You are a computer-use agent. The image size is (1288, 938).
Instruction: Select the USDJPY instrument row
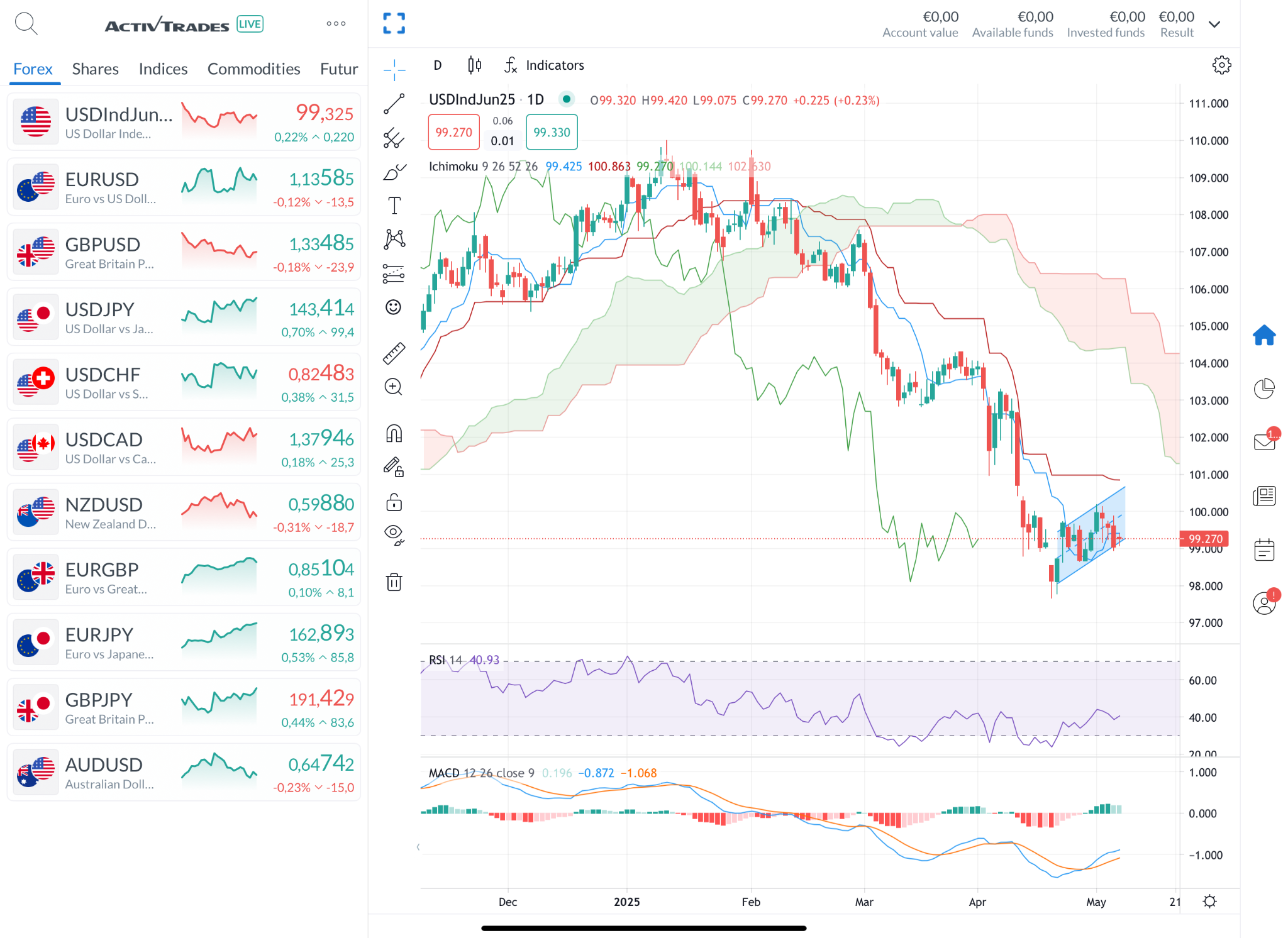click(x=184, y=317)
